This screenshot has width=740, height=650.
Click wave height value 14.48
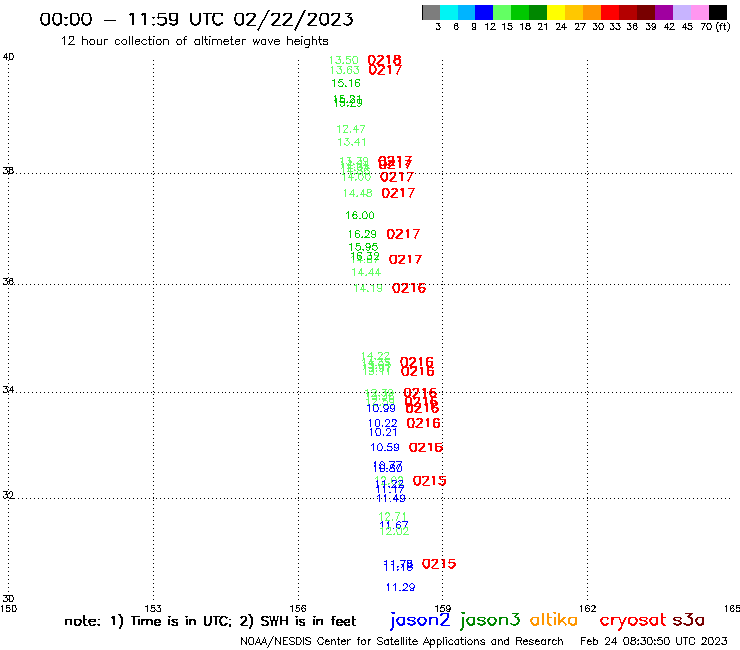pos(357,194)
